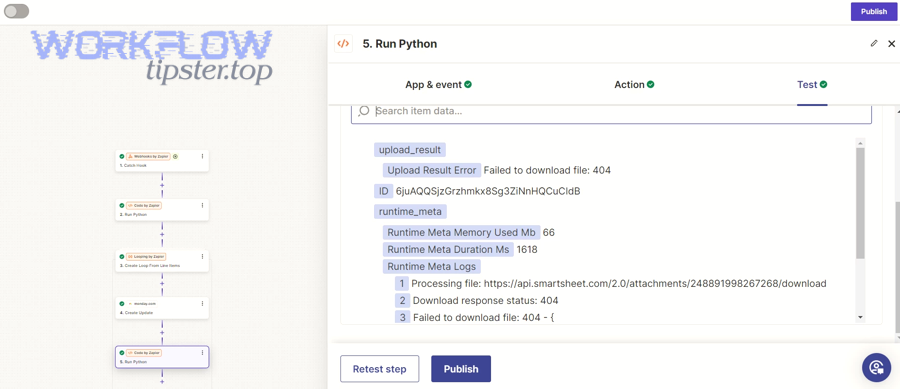Select the Runtime Meta Logs label
This screenshot has width=900, height=389.
tap(432, 267)
